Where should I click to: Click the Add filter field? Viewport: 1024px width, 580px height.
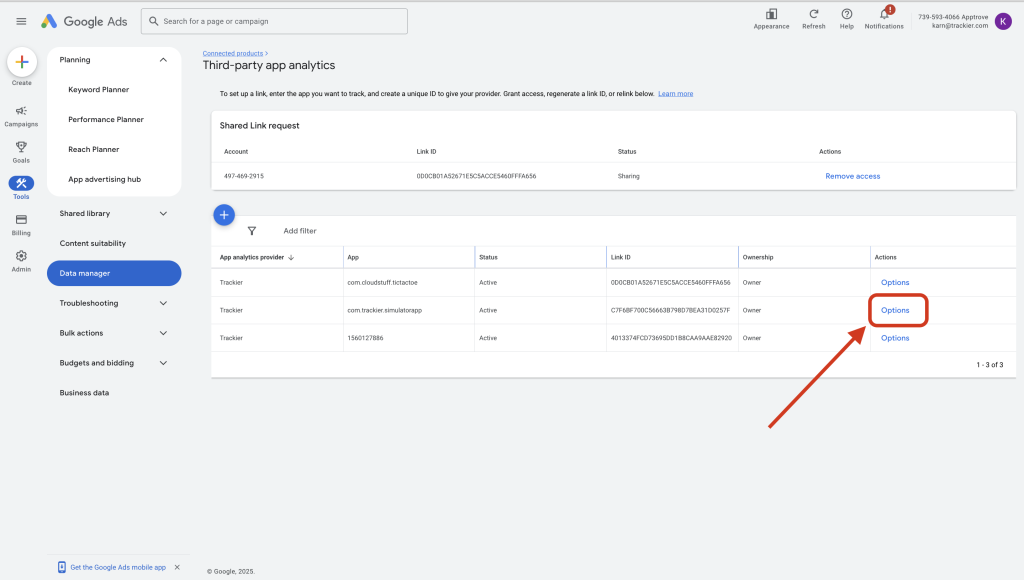(x=300, y=231)
